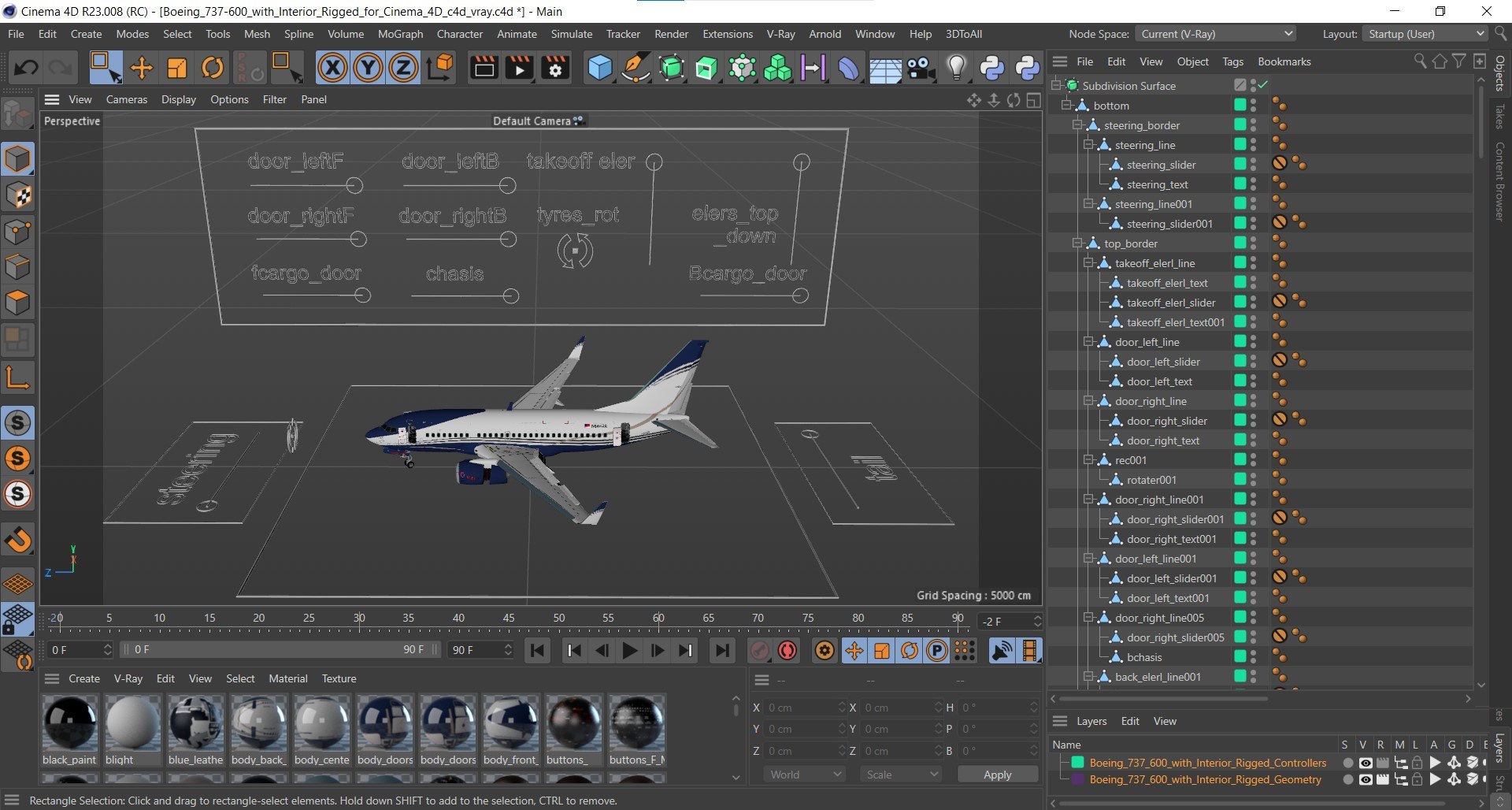Select the Spline Pen tool
This screenshot has height=810, width=1512.
[x=636, y=68]
